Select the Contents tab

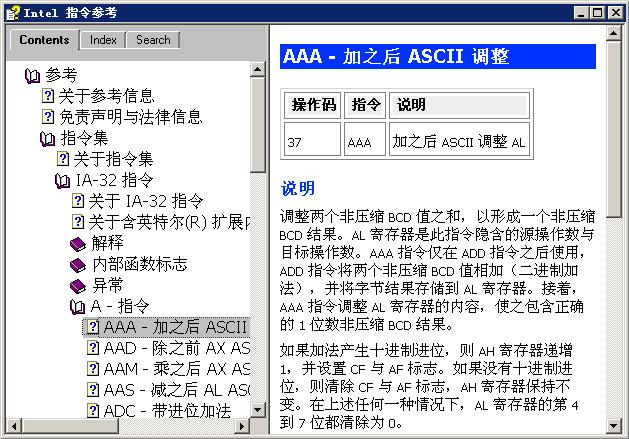[44, 40]
